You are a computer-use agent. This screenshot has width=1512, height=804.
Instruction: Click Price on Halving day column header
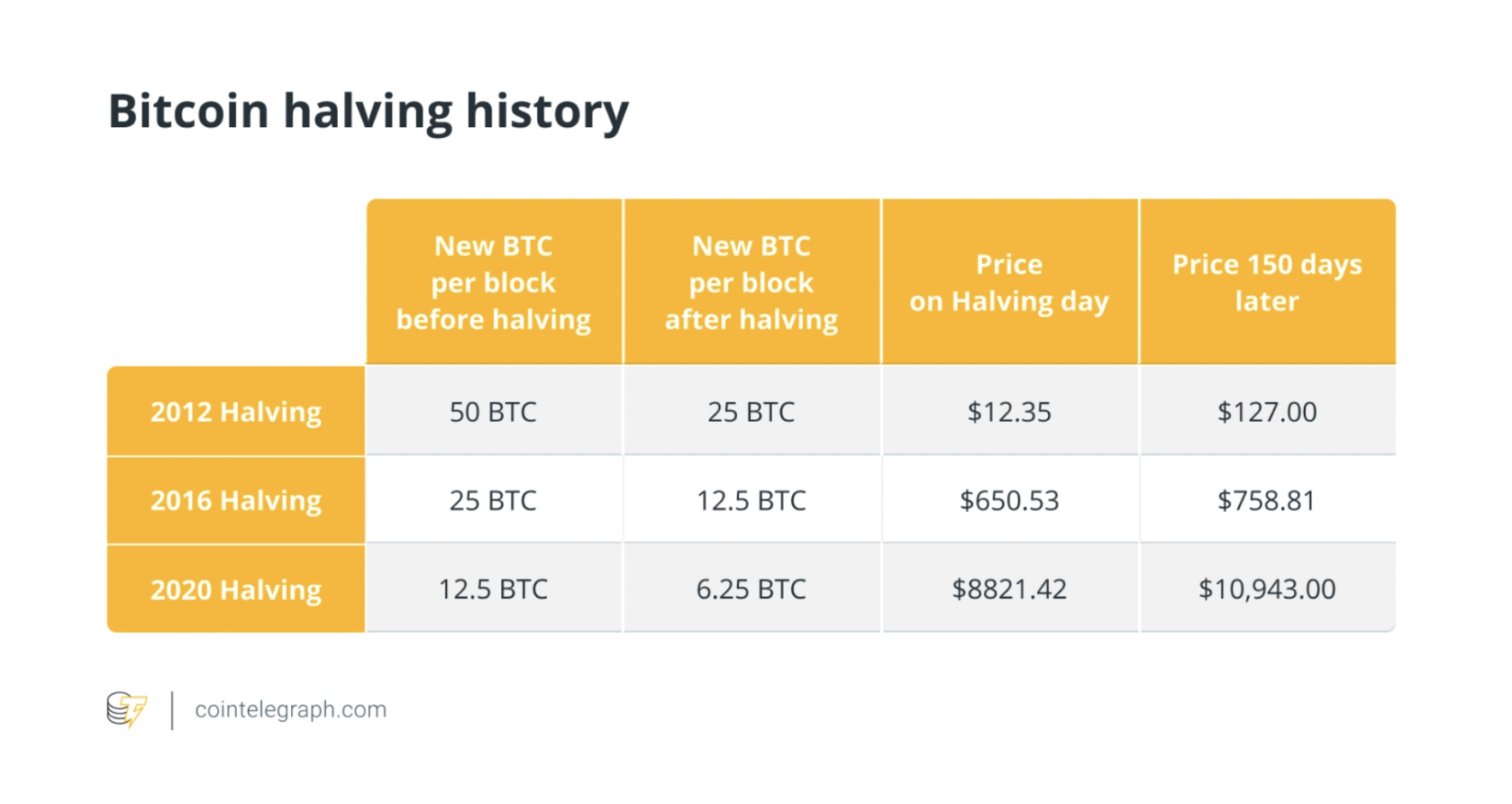click(1009, 282)
